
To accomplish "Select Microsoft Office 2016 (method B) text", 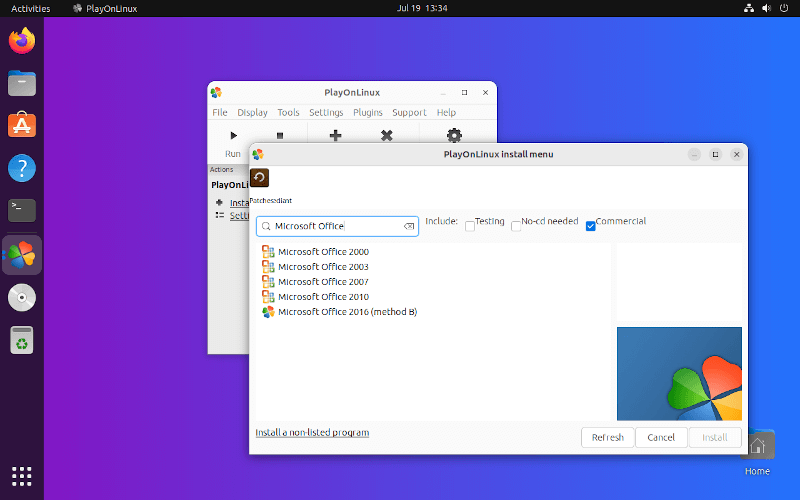I will pos(347,312).
